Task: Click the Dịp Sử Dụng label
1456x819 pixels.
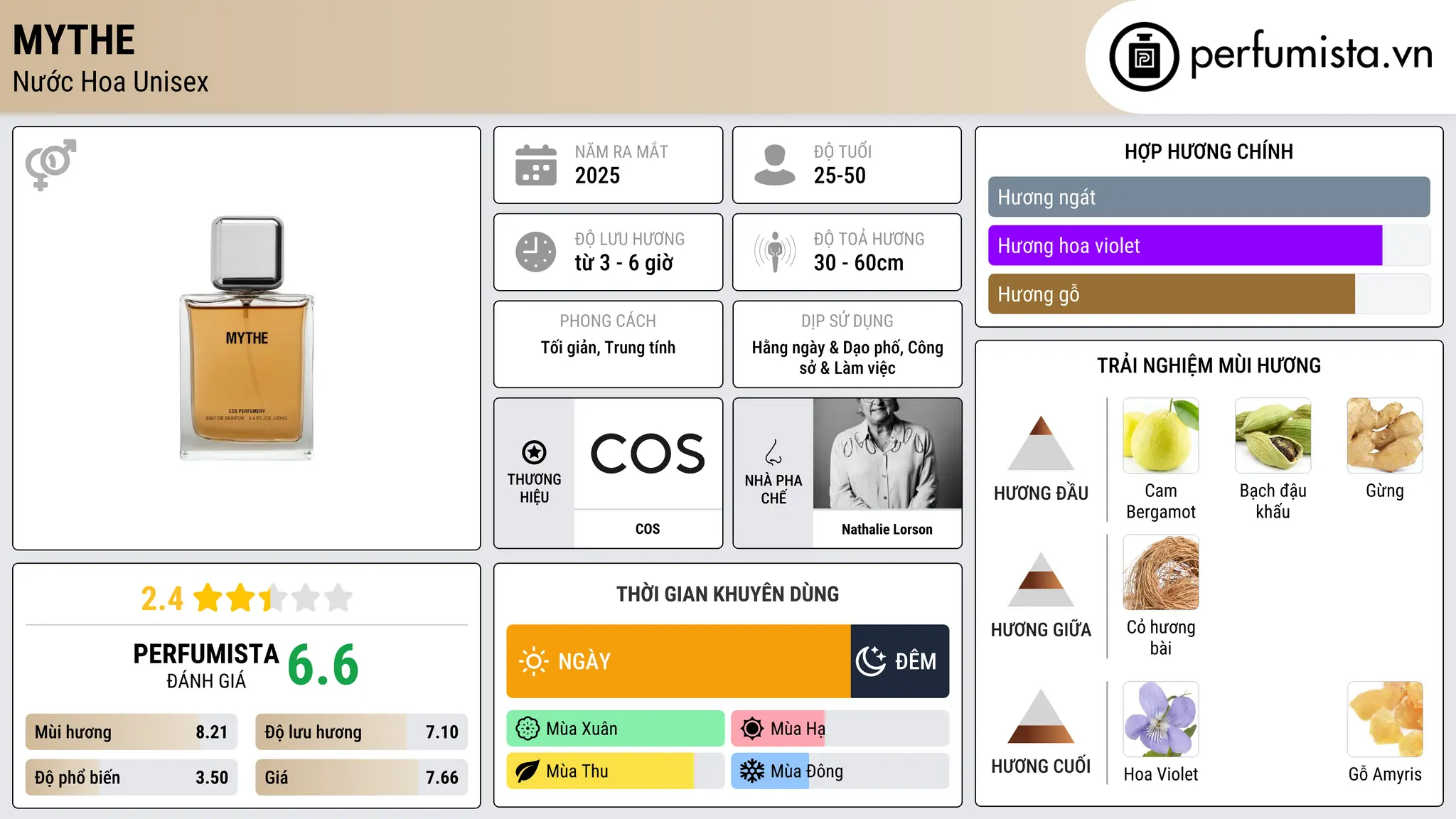Action: point(847,321)
